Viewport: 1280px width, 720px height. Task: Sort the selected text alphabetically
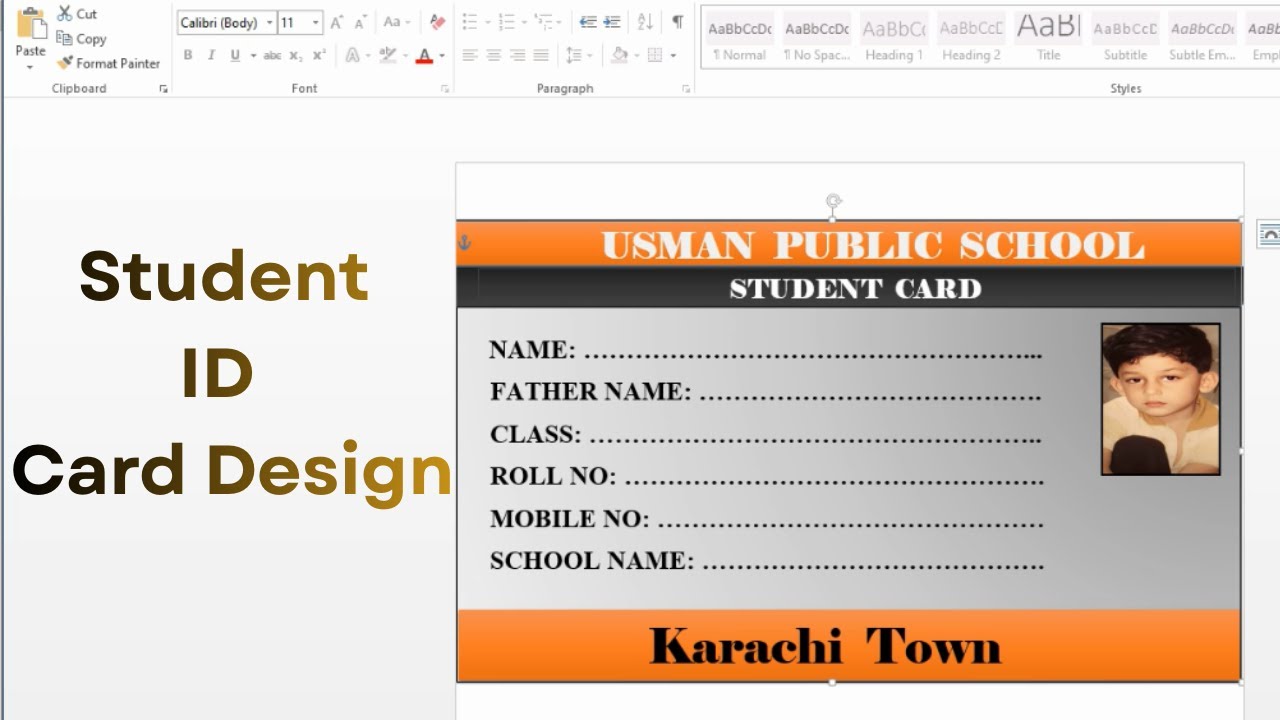[x=645, y=22]
